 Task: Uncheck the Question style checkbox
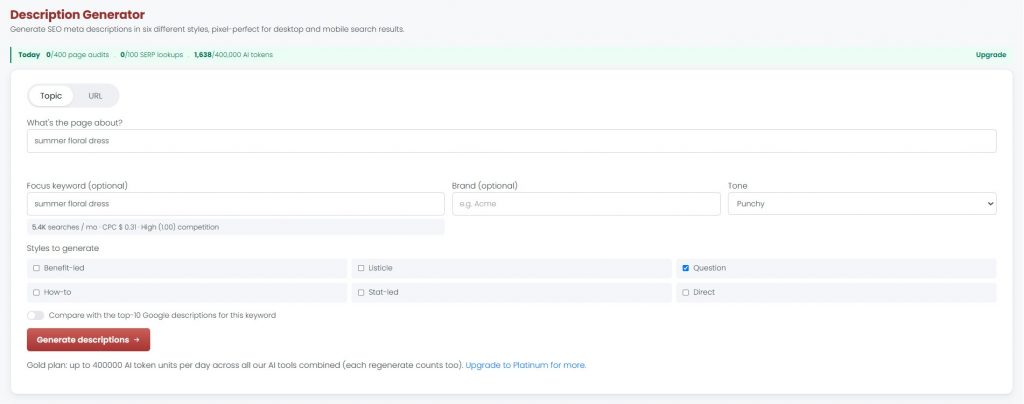click(x=686, y=268)
